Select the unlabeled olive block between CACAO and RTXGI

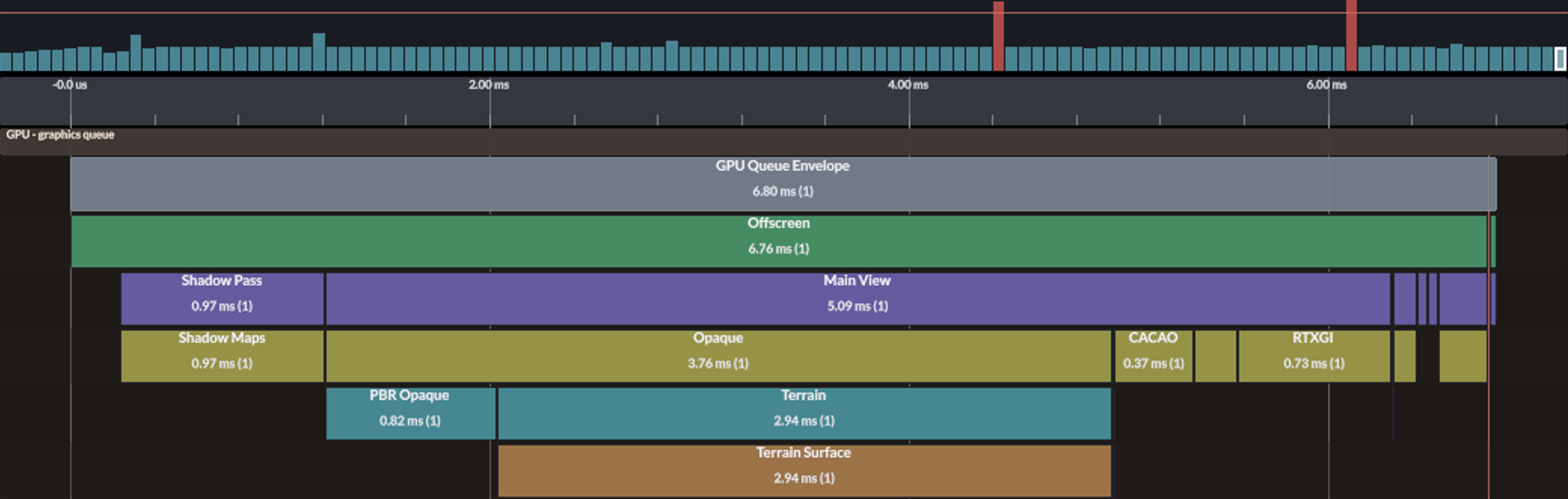(x=1216, y=356)
